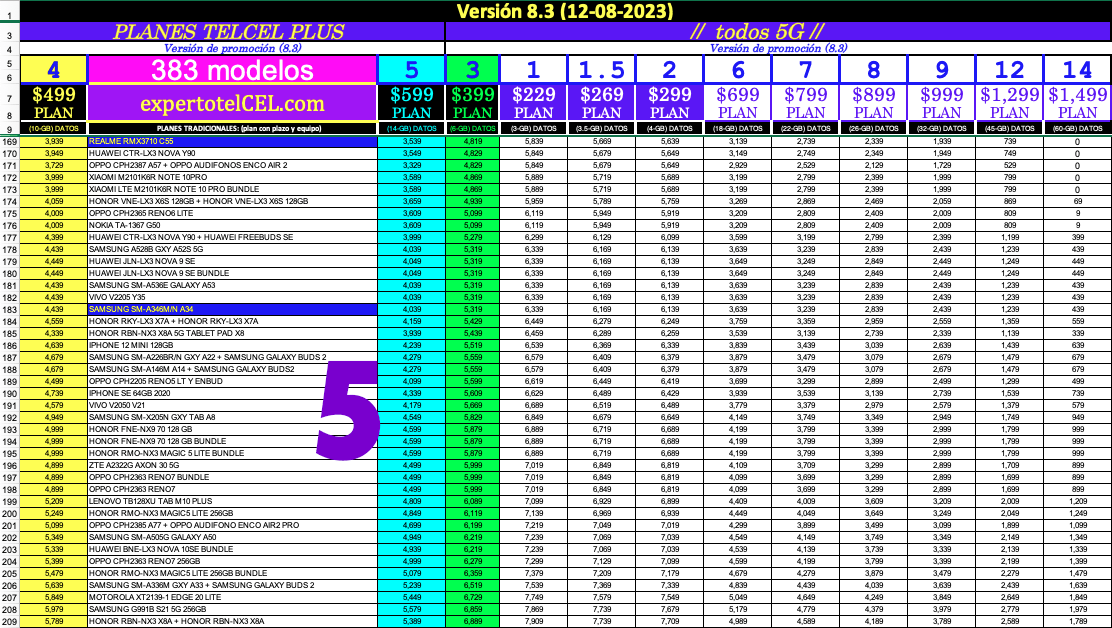The image size is (1112, 628).
Task: Click the $499 plan price for IPHONE 12 MINI
Action: (53, 345)
